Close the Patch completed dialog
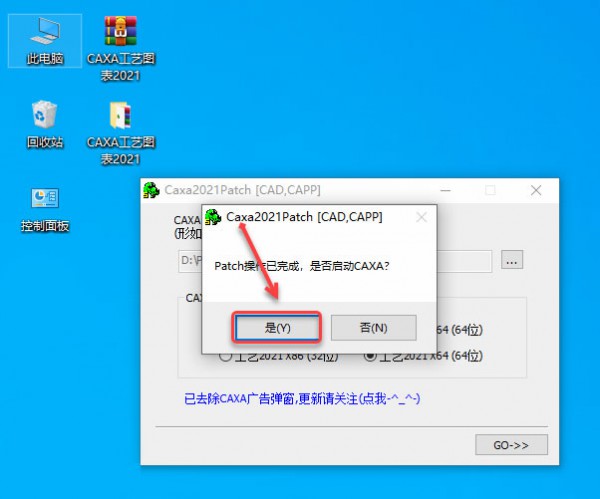The image size is (600, 499). pos(421,217)
